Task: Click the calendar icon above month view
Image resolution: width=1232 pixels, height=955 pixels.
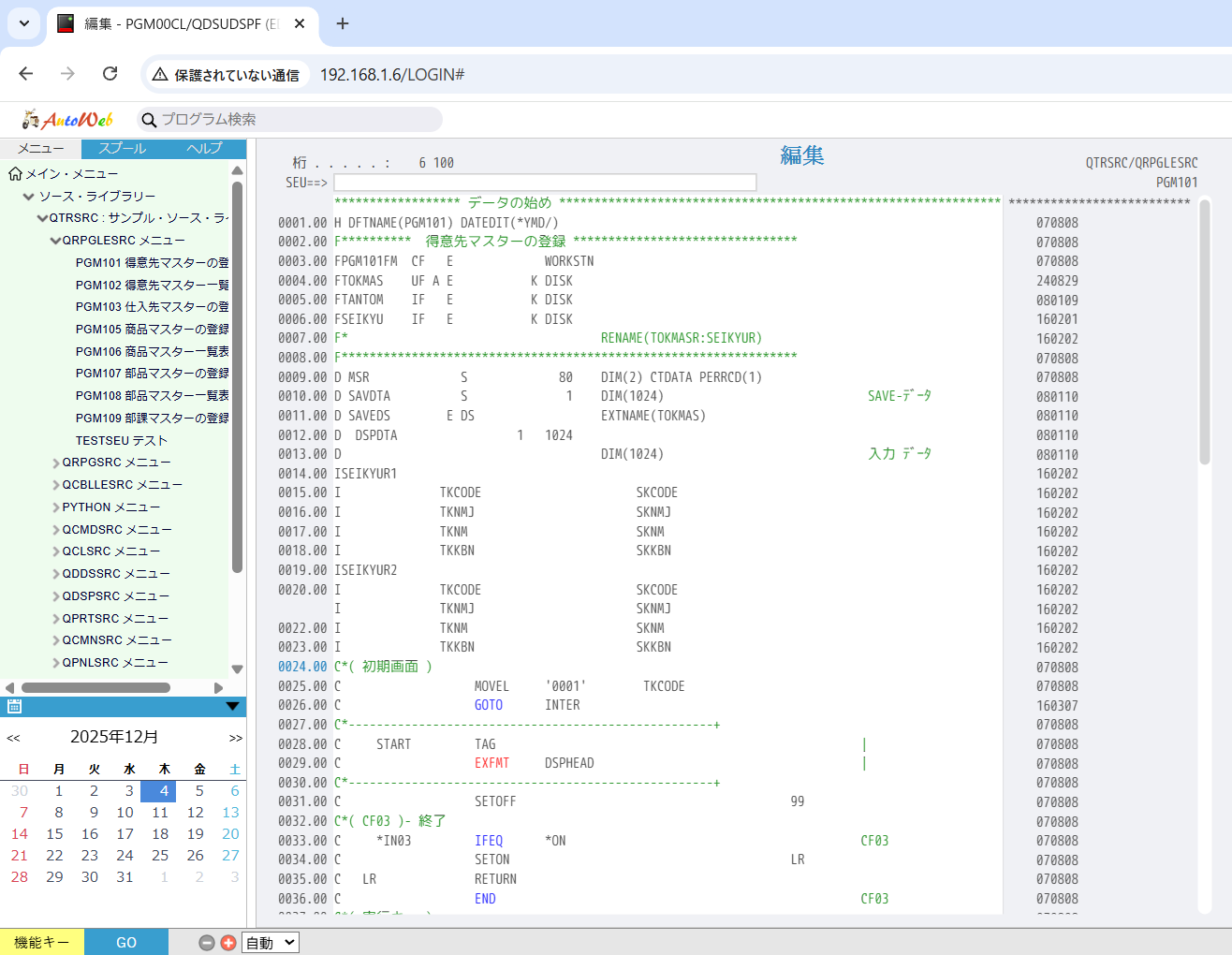Action: pyautogui.click(x=14, y=707)
